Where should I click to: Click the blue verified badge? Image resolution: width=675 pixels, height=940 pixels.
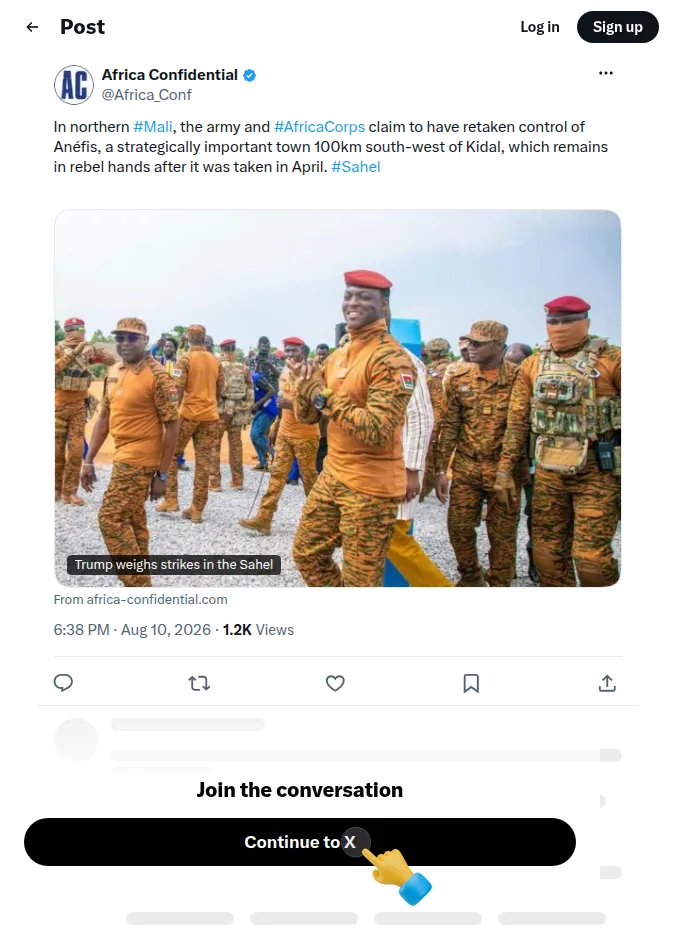pos(249,75)
